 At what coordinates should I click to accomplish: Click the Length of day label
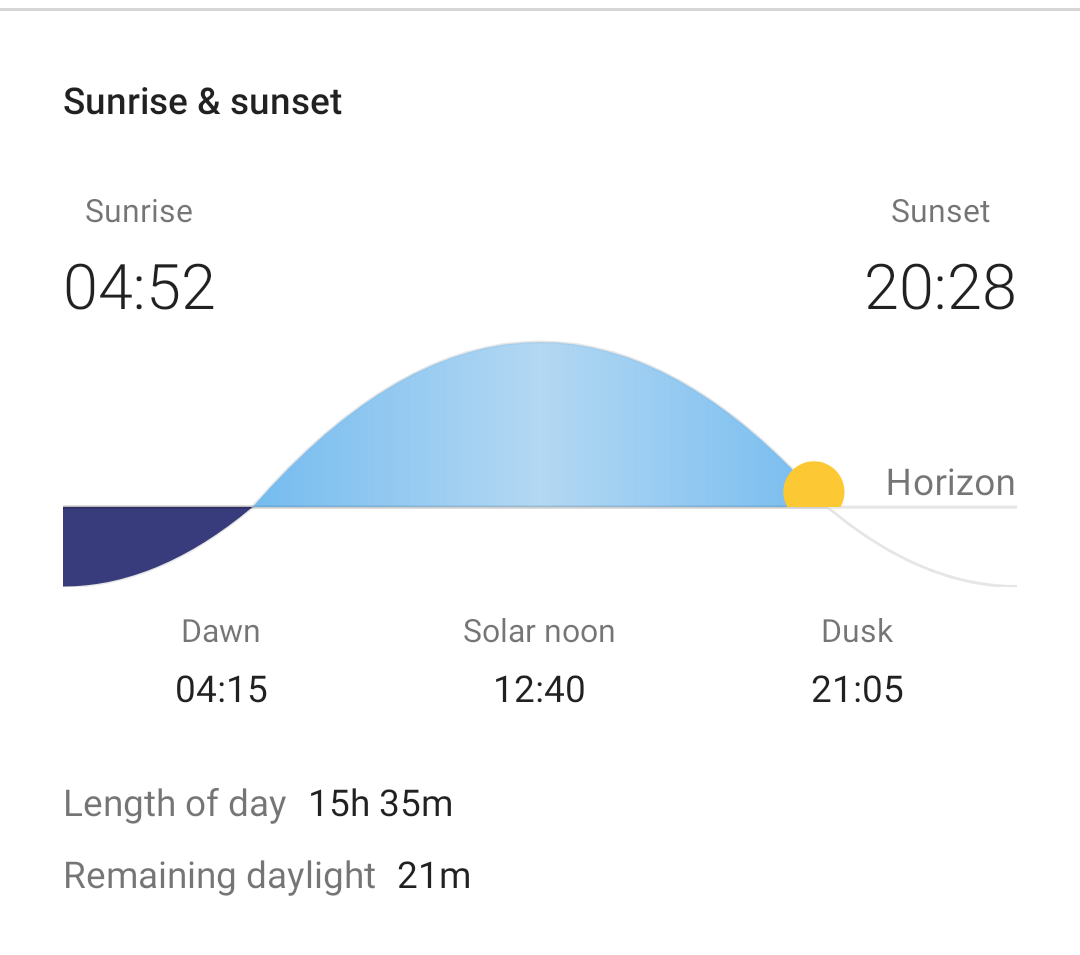(175, 804)
